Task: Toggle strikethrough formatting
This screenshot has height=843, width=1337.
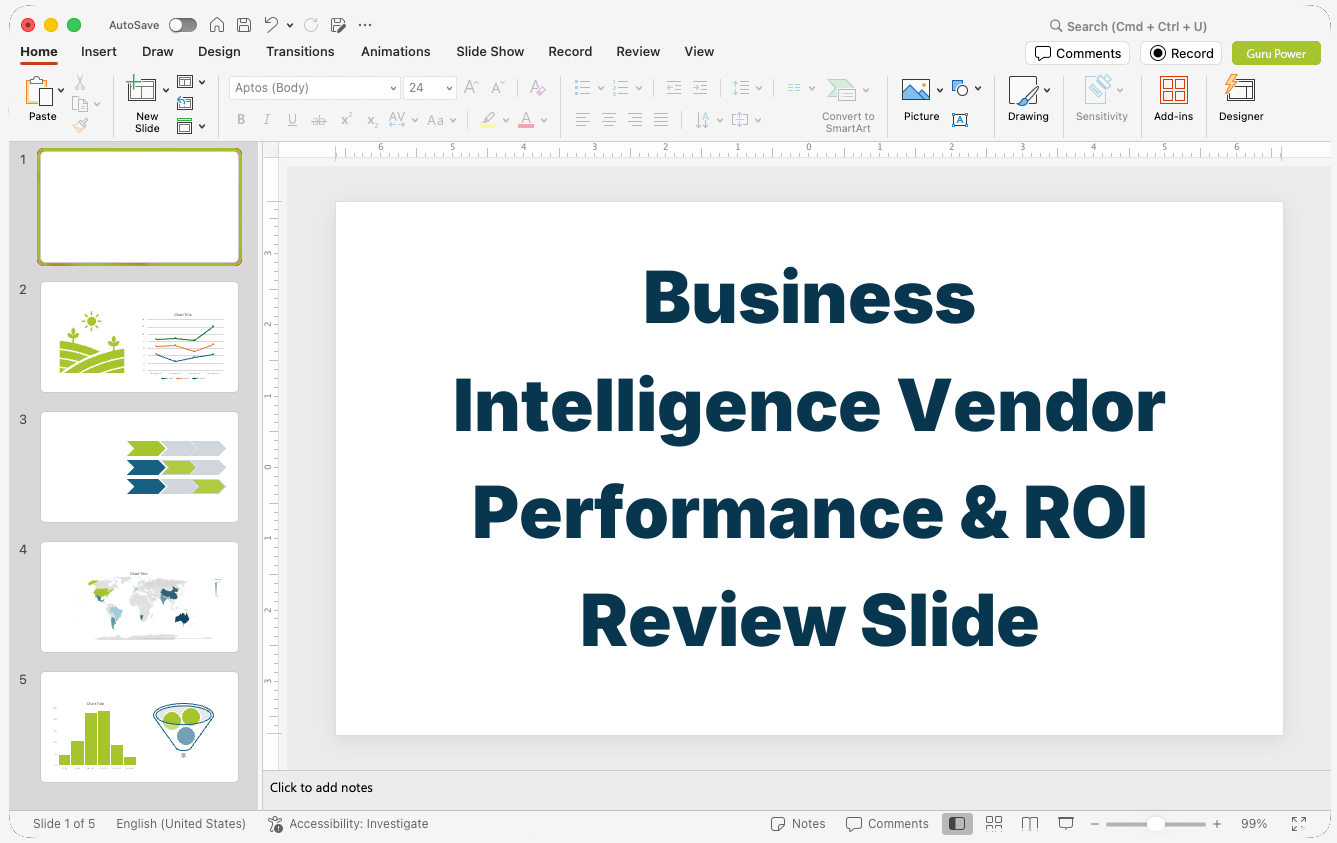Action: 319,120
